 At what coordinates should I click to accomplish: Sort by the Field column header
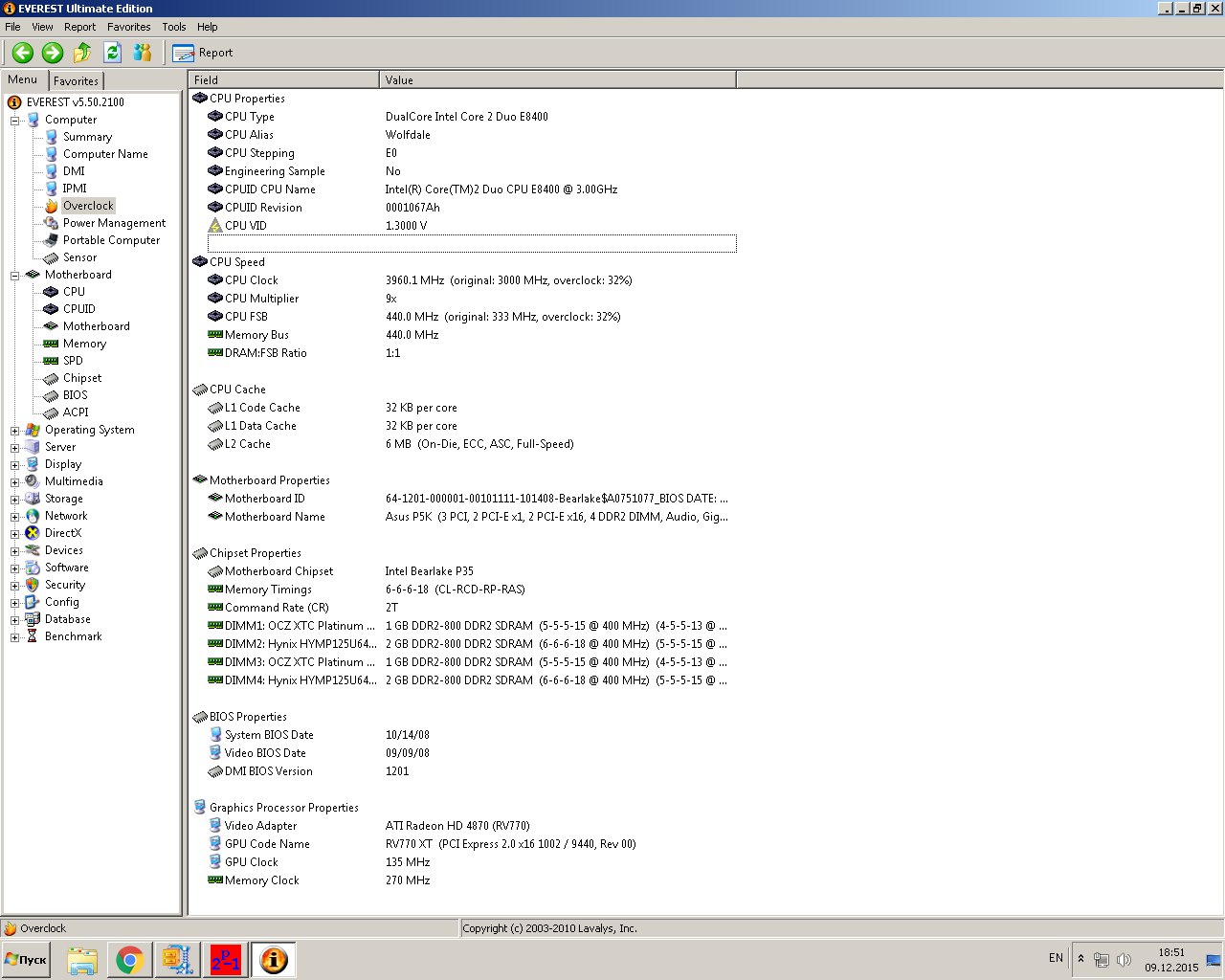(x=283, y=80)
